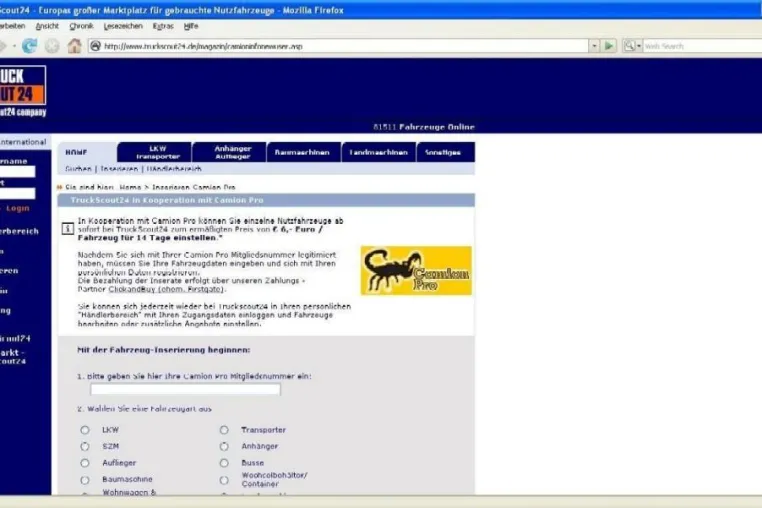Screen dimensions: 762x508
Task: Select the SZM radio button
Action: [x=85, y=447]
